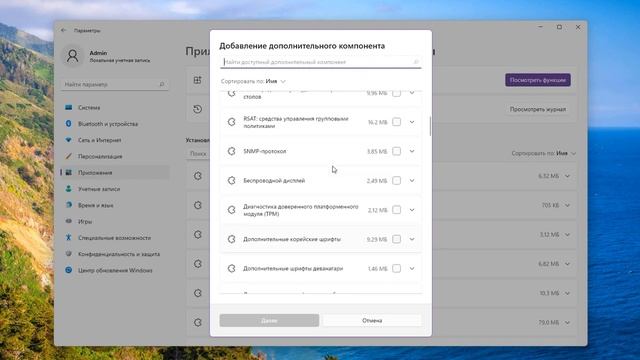640x360 pixels.
Task: Select Специальные возможности accessibility icon
Action: click(69, 238)
